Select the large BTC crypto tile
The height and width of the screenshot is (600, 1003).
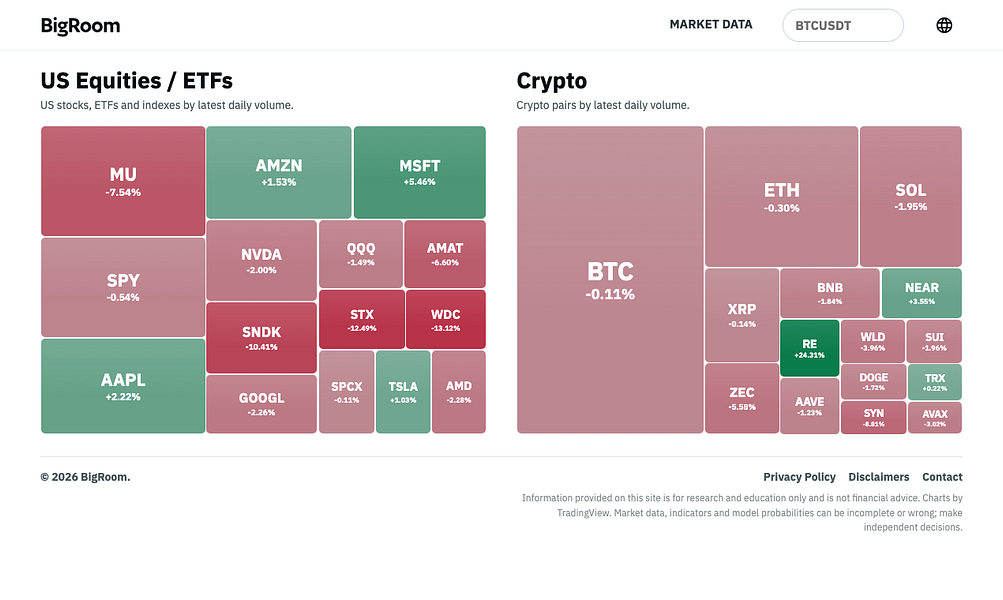(x=610, y=280)
